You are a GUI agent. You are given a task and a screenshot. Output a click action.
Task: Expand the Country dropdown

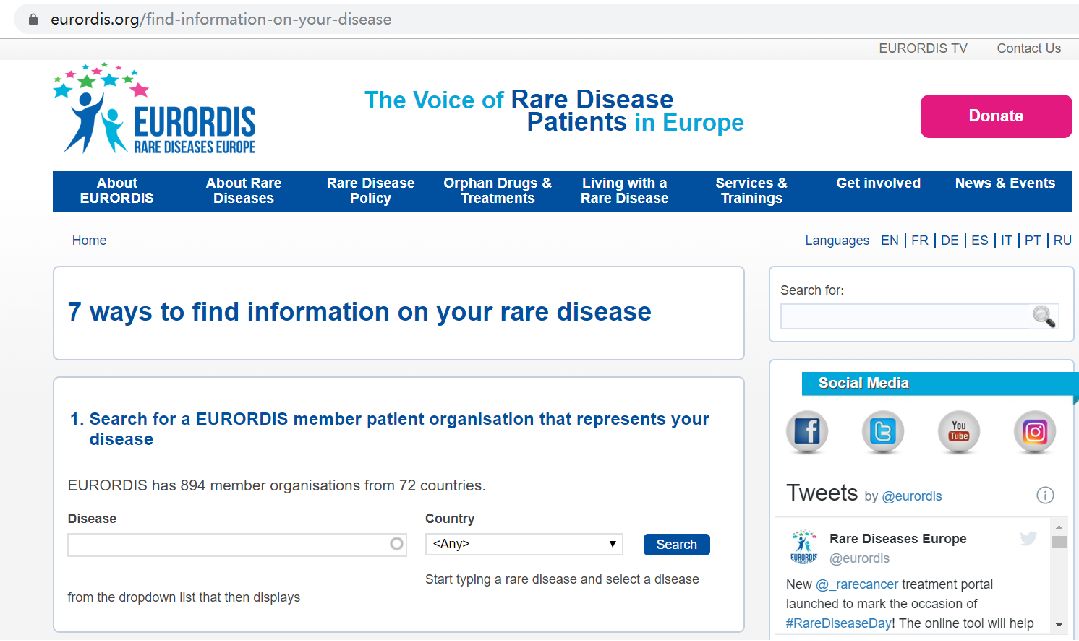tap(523, 544)
